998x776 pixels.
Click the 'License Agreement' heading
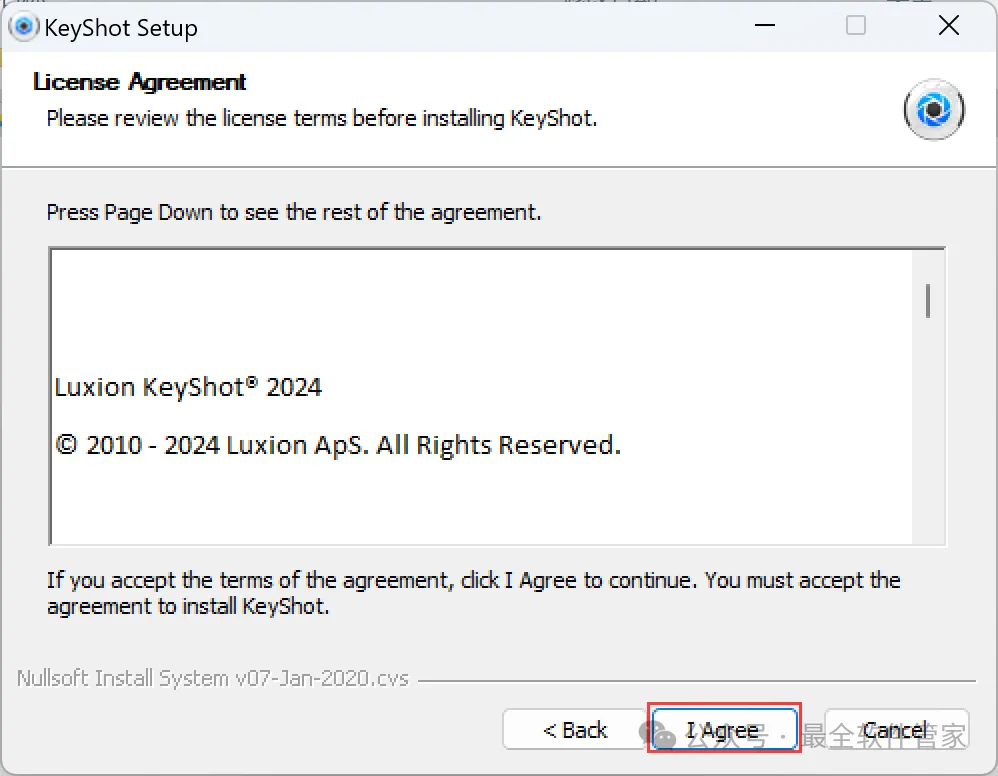tap(139, 82)
